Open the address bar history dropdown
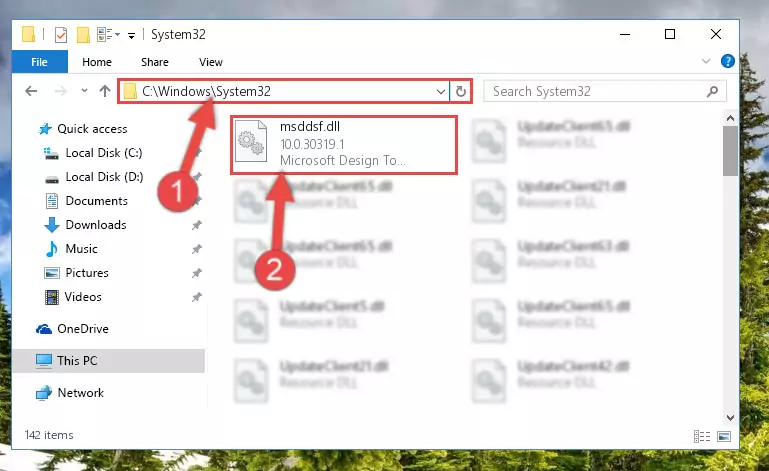This screenshot has width=769, height=471. [x=440, y=91]
